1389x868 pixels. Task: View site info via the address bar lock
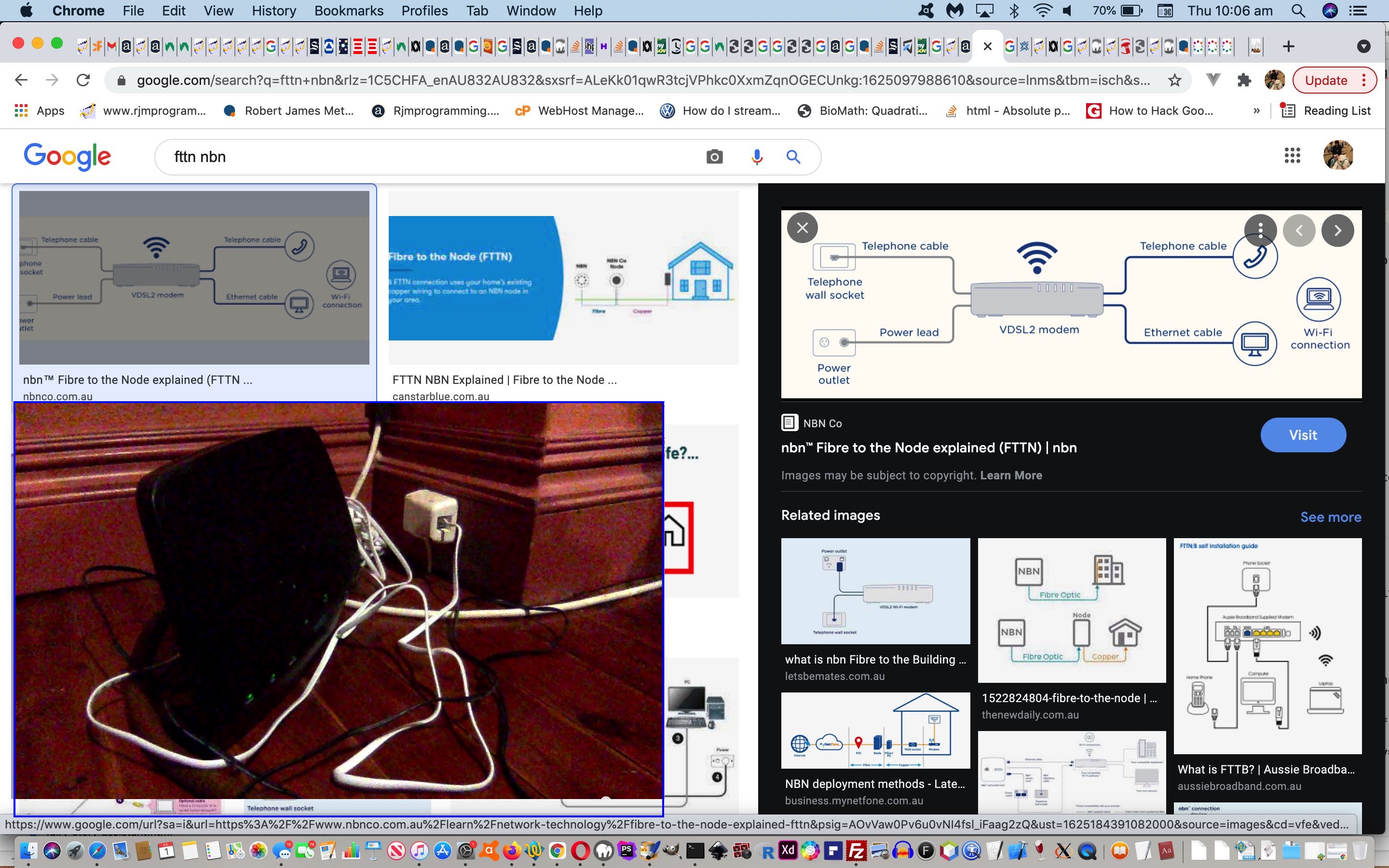coord(121,81)
